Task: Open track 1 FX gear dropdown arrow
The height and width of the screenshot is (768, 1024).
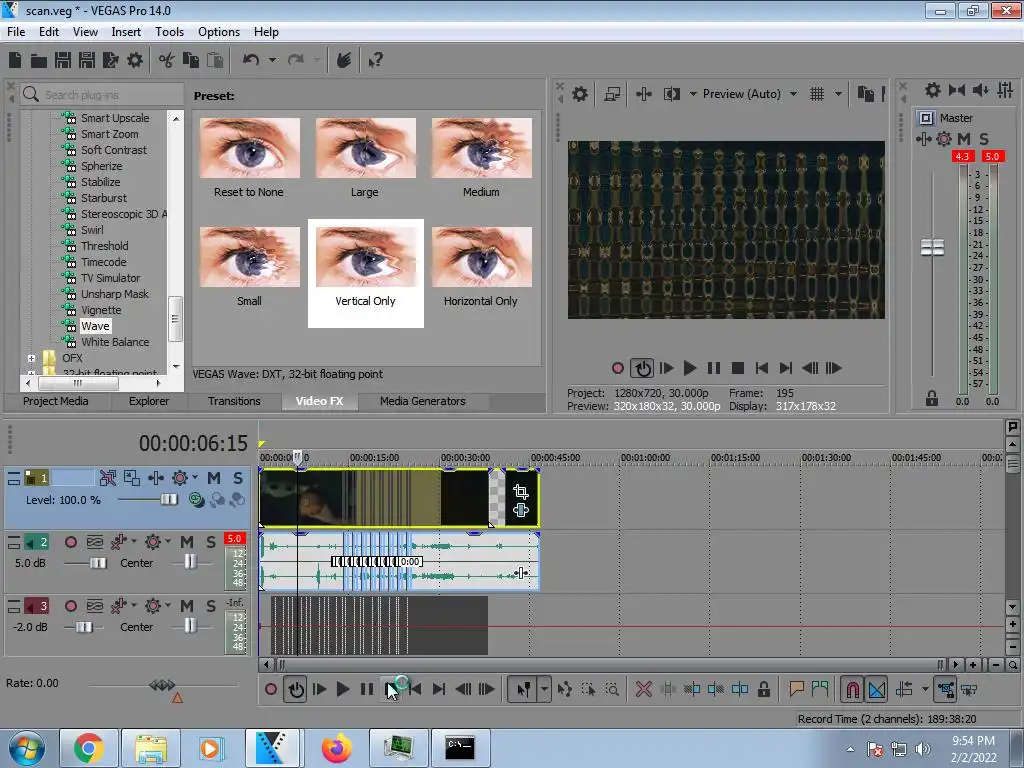Action: [x=195, y=477]
